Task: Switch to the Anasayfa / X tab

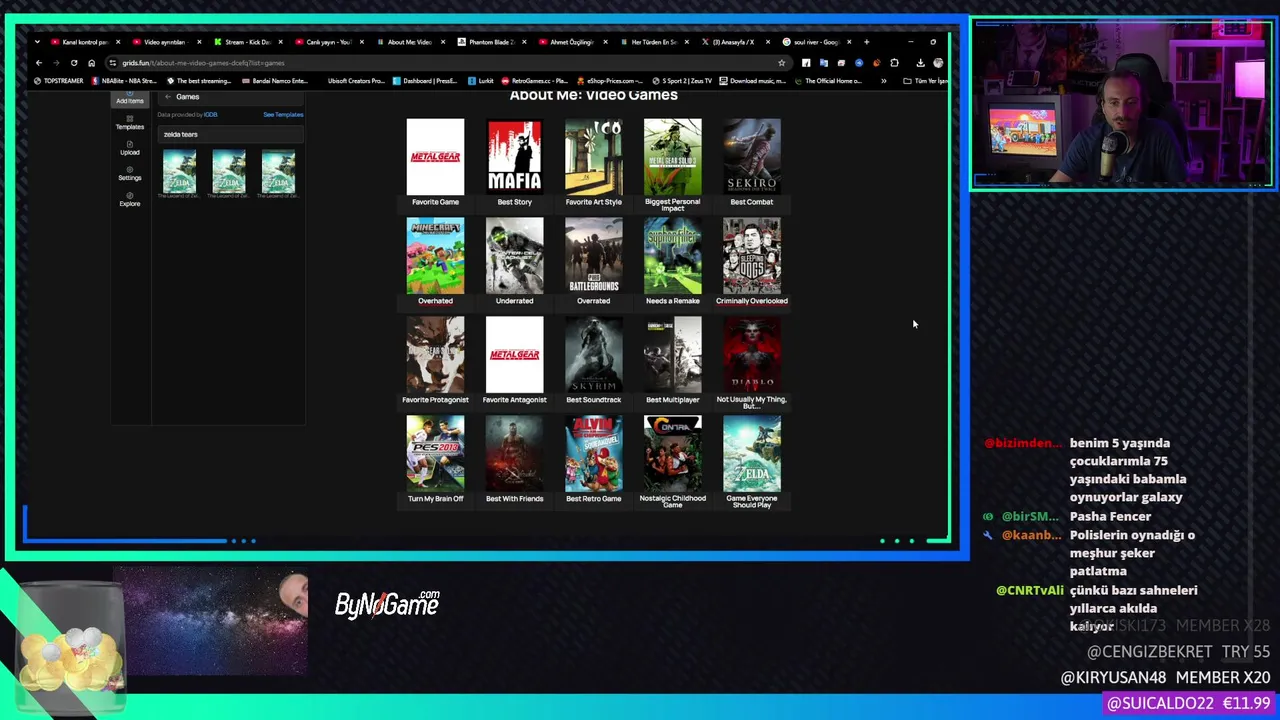Action: pos(733,42)
